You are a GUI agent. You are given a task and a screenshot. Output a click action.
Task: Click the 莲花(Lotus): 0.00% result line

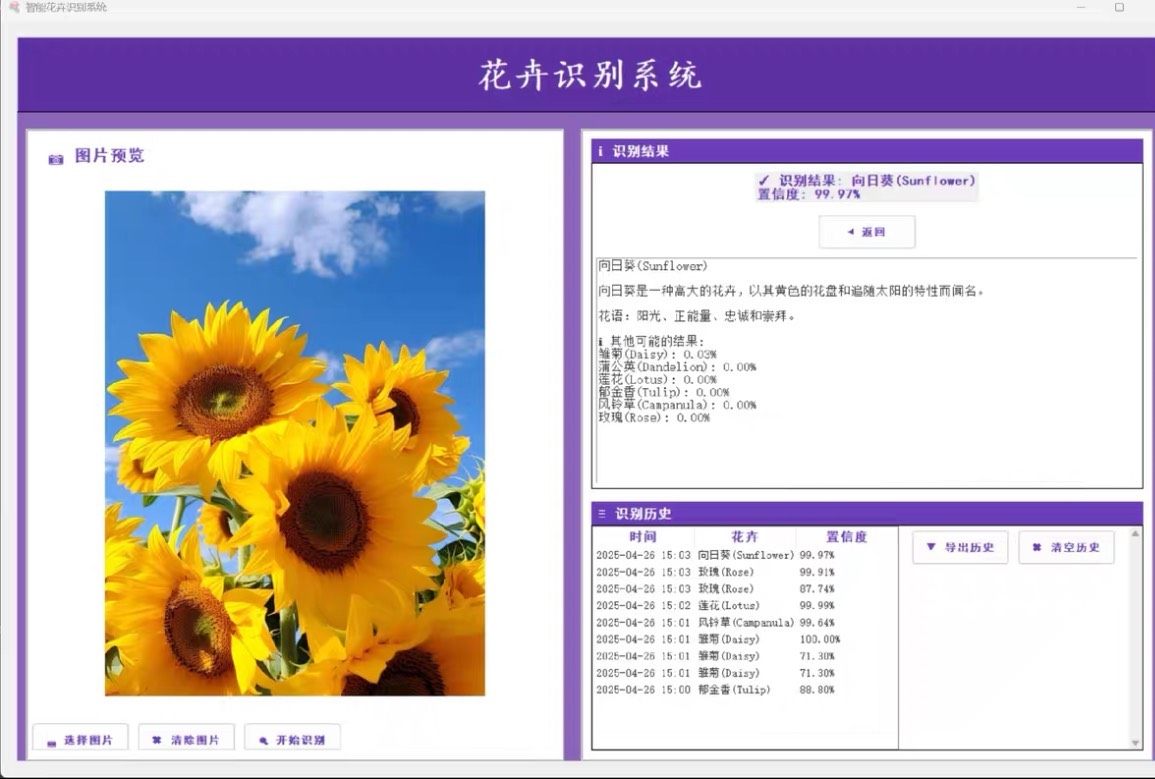(657, 379)
